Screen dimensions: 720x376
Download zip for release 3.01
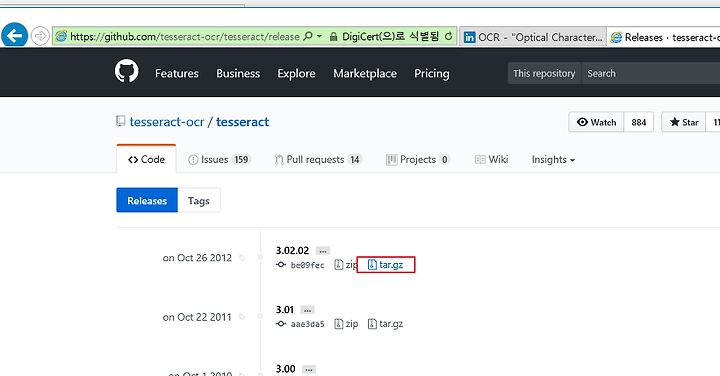tap(346, 324)
